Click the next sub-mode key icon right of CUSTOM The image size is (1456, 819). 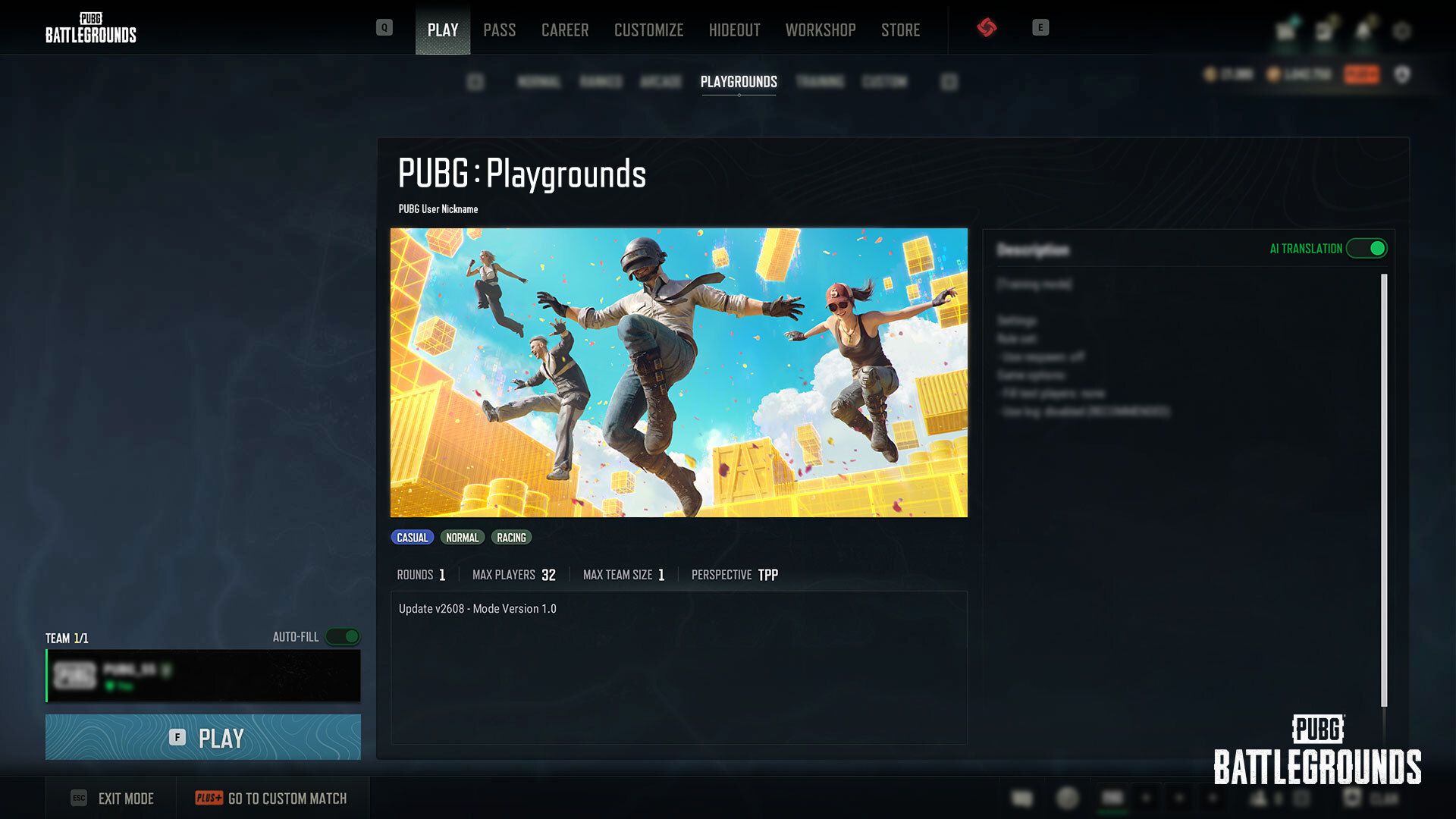[949, 82]
